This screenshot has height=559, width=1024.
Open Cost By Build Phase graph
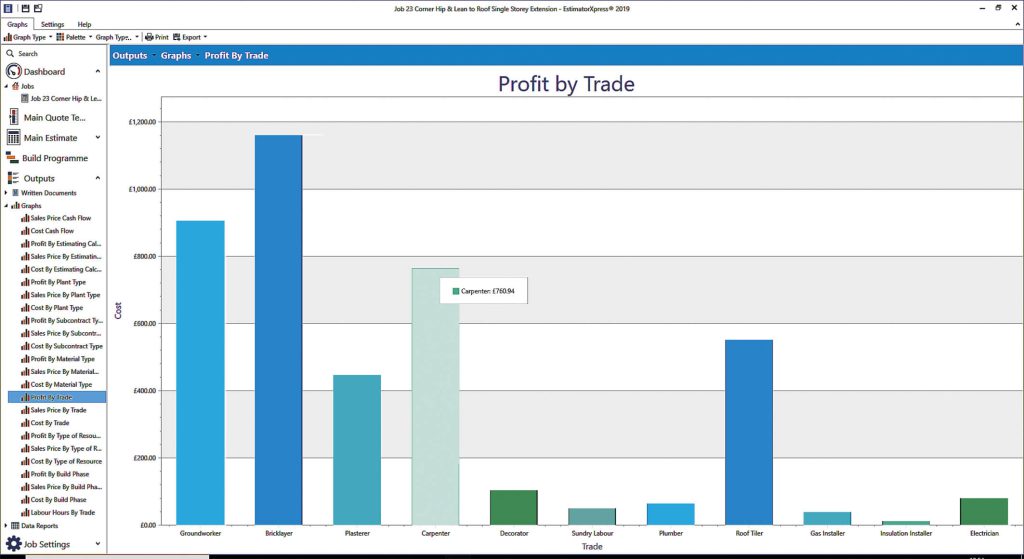click(57, 500)
